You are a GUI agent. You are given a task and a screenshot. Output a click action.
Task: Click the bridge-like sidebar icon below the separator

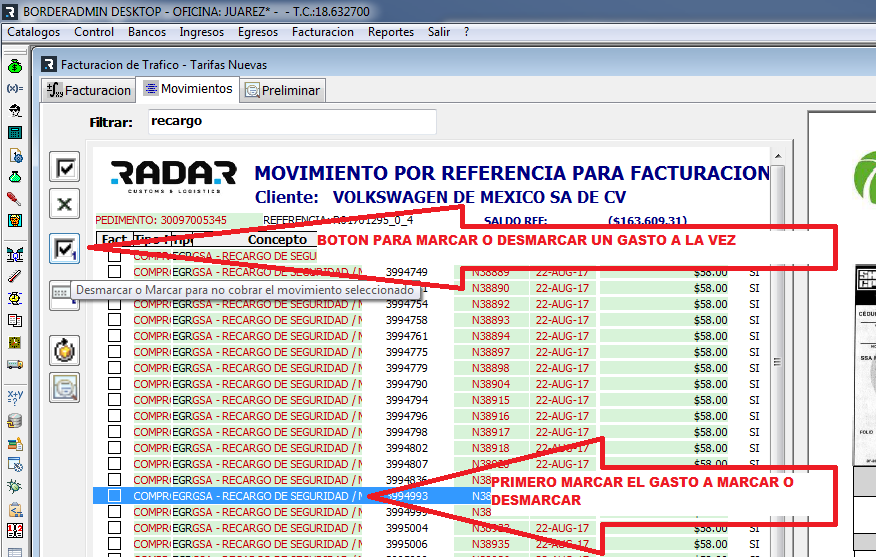pyautogui.click(x=15, y=254)
